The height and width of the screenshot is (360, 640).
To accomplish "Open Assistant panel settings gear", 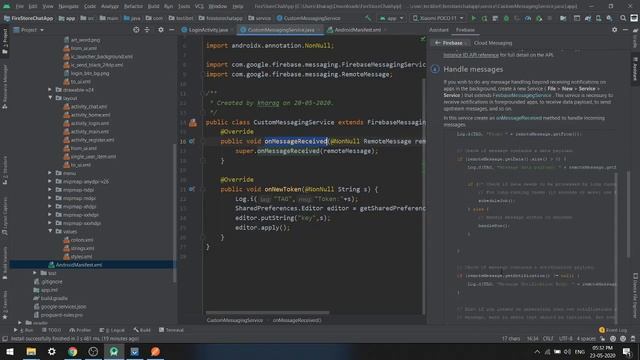I will point(614,30).
